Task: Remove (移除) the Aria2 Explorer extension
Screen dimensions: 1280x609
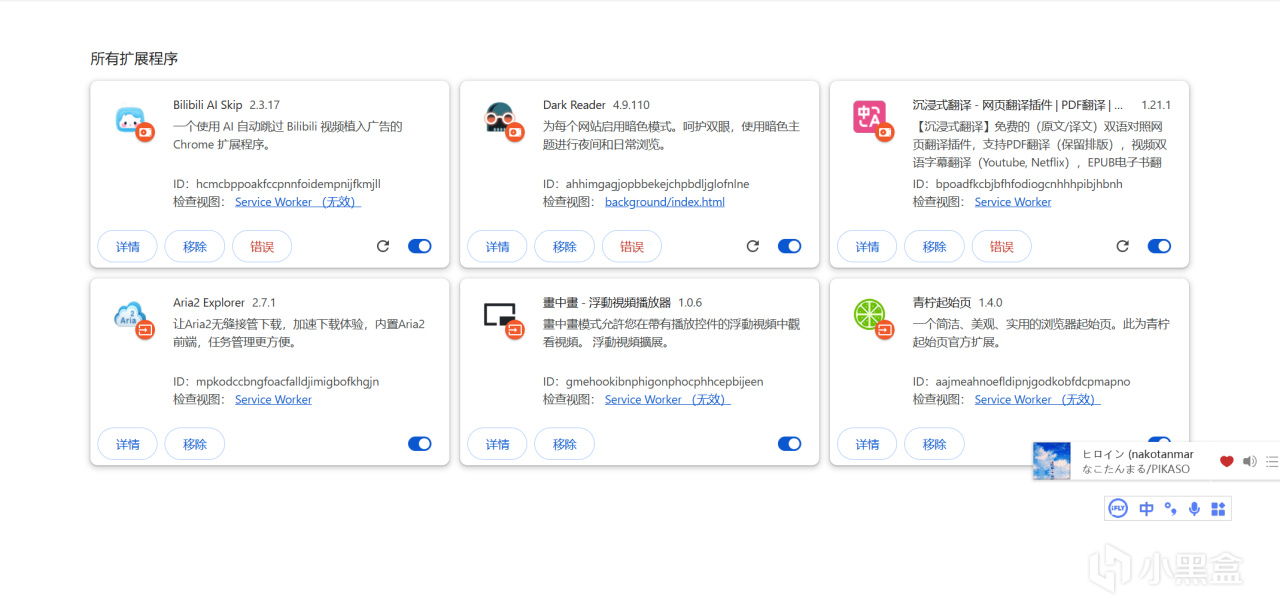Action: [x=195, y=444]
